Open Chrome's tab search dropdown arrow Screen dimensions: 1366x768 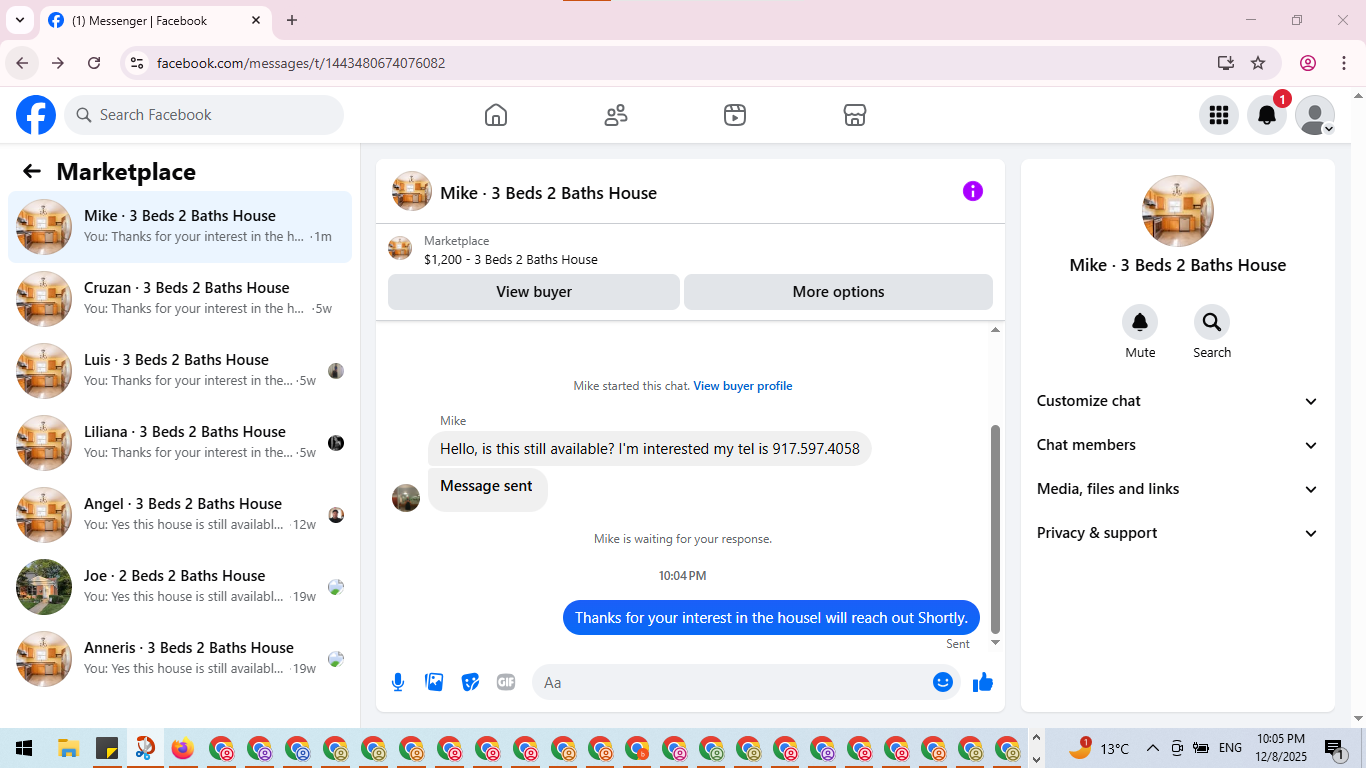pos(19,20)
